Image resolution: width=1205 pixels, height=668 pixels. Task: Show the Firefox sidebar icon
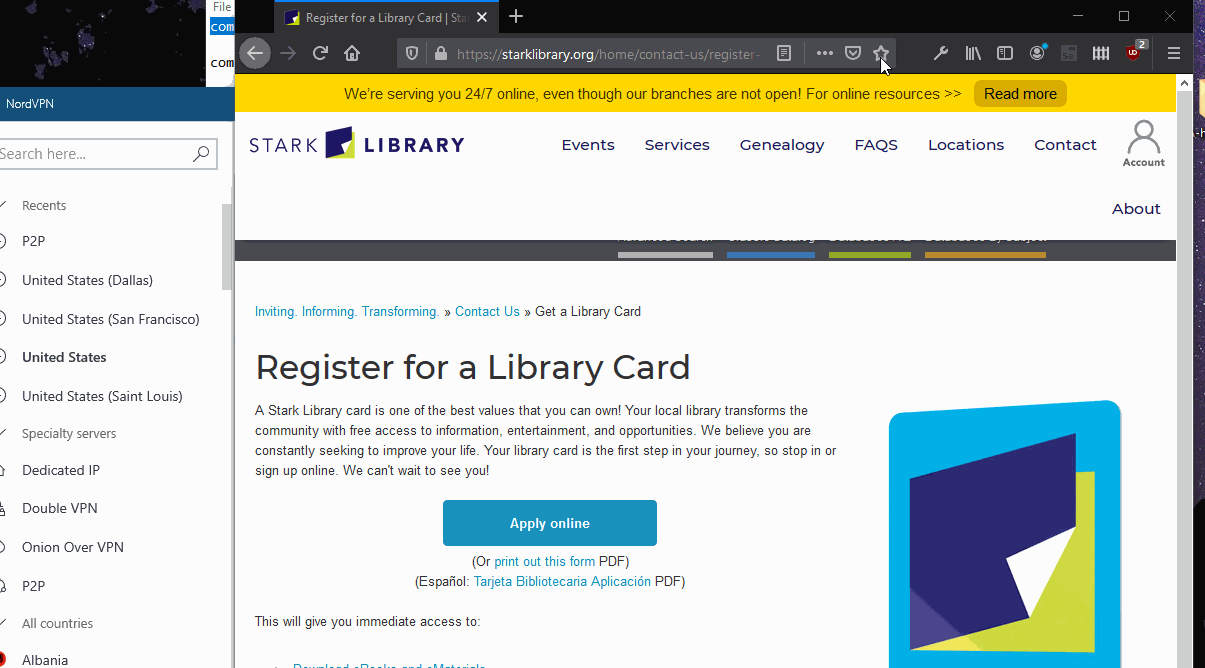click(x=1005, y=54)
